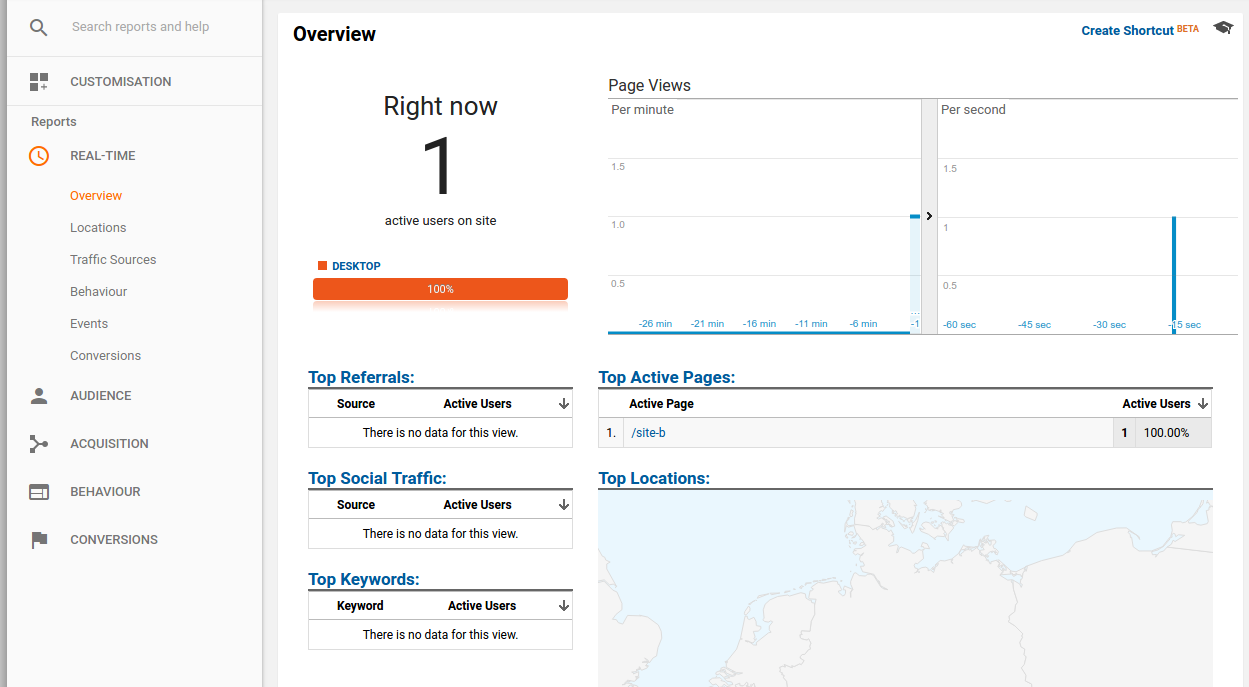1249x687 pixels.
Task: Click the Acquisition arrows icon
Action: [x=39, y=444]
